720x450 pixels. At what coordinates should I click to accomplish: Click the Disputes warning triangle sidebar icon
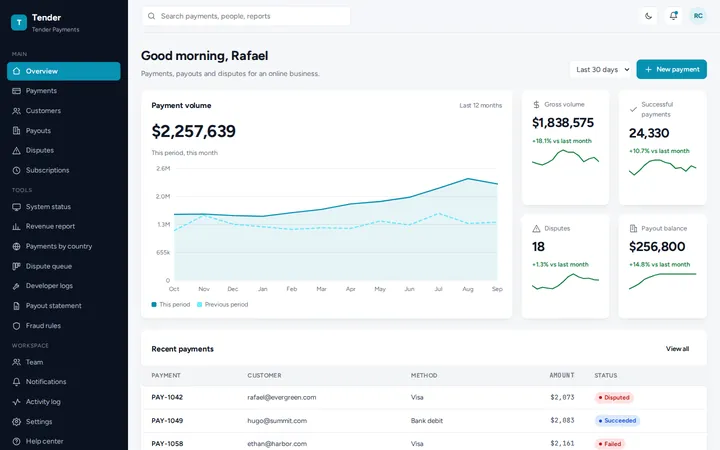[x=17, y=151]
